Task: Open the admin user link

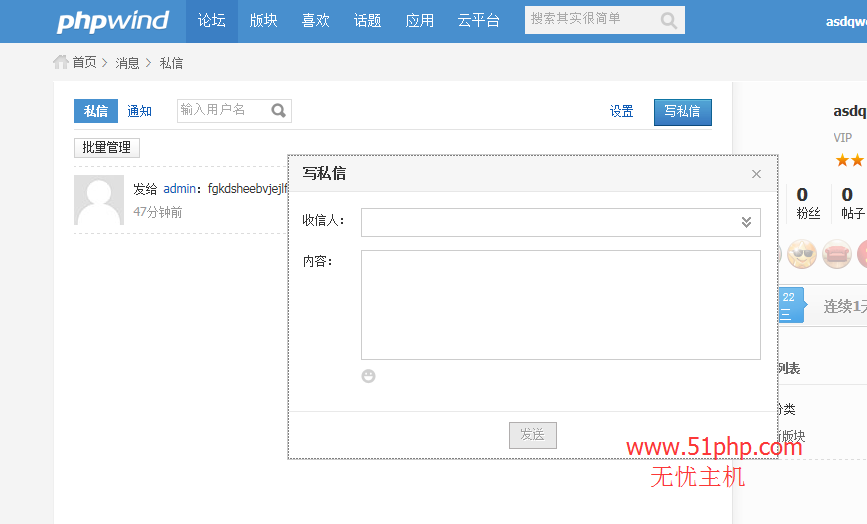Action: (x=179, y=188)
